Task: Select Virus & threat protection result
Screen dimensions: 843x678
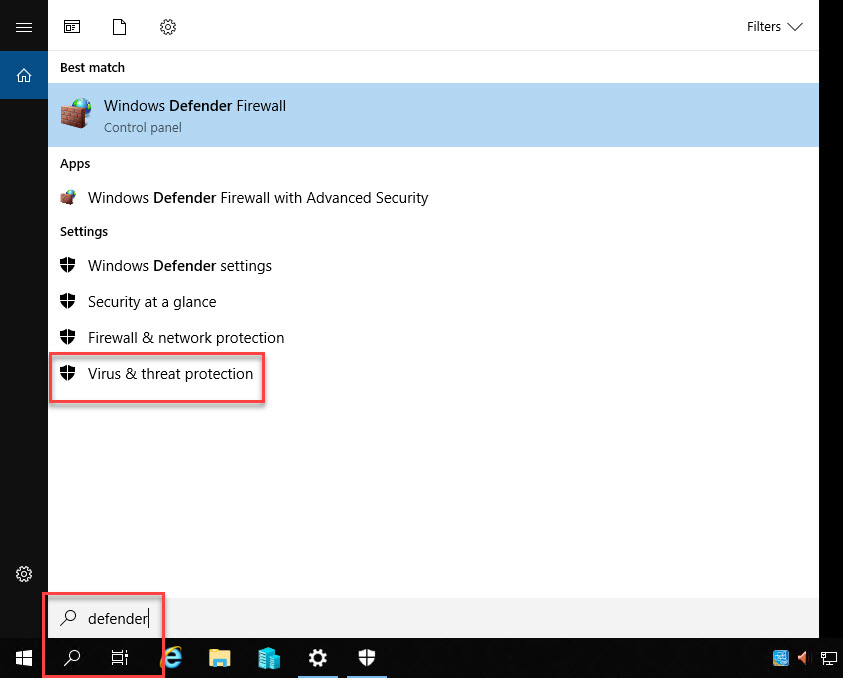Action: coord(170,374)
